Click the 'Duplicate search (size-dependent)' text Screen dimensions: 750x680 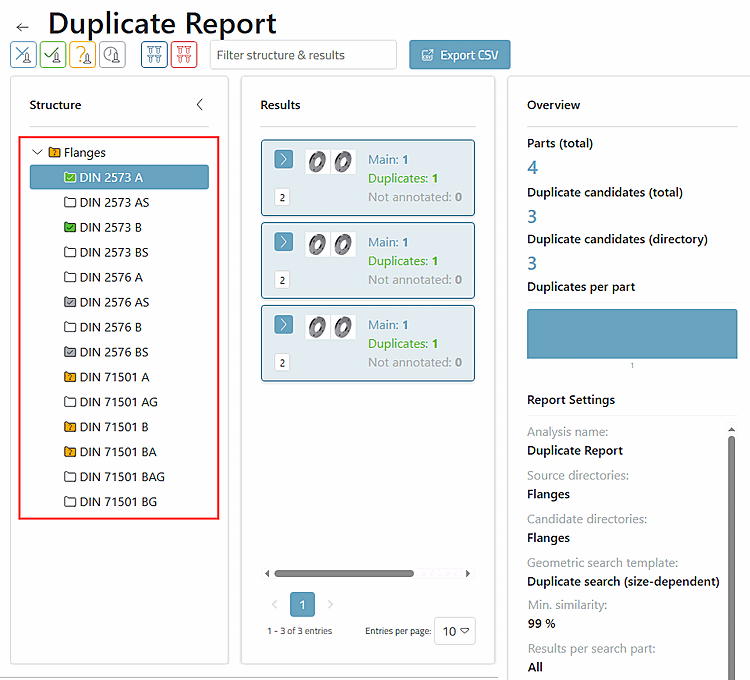pos(623,581)
